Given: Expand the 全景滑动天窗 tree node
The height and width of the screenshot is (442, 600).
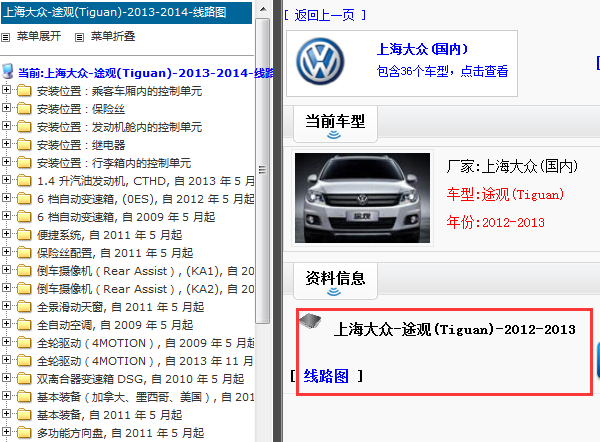Looking at the screenshot, I should 6,305.
